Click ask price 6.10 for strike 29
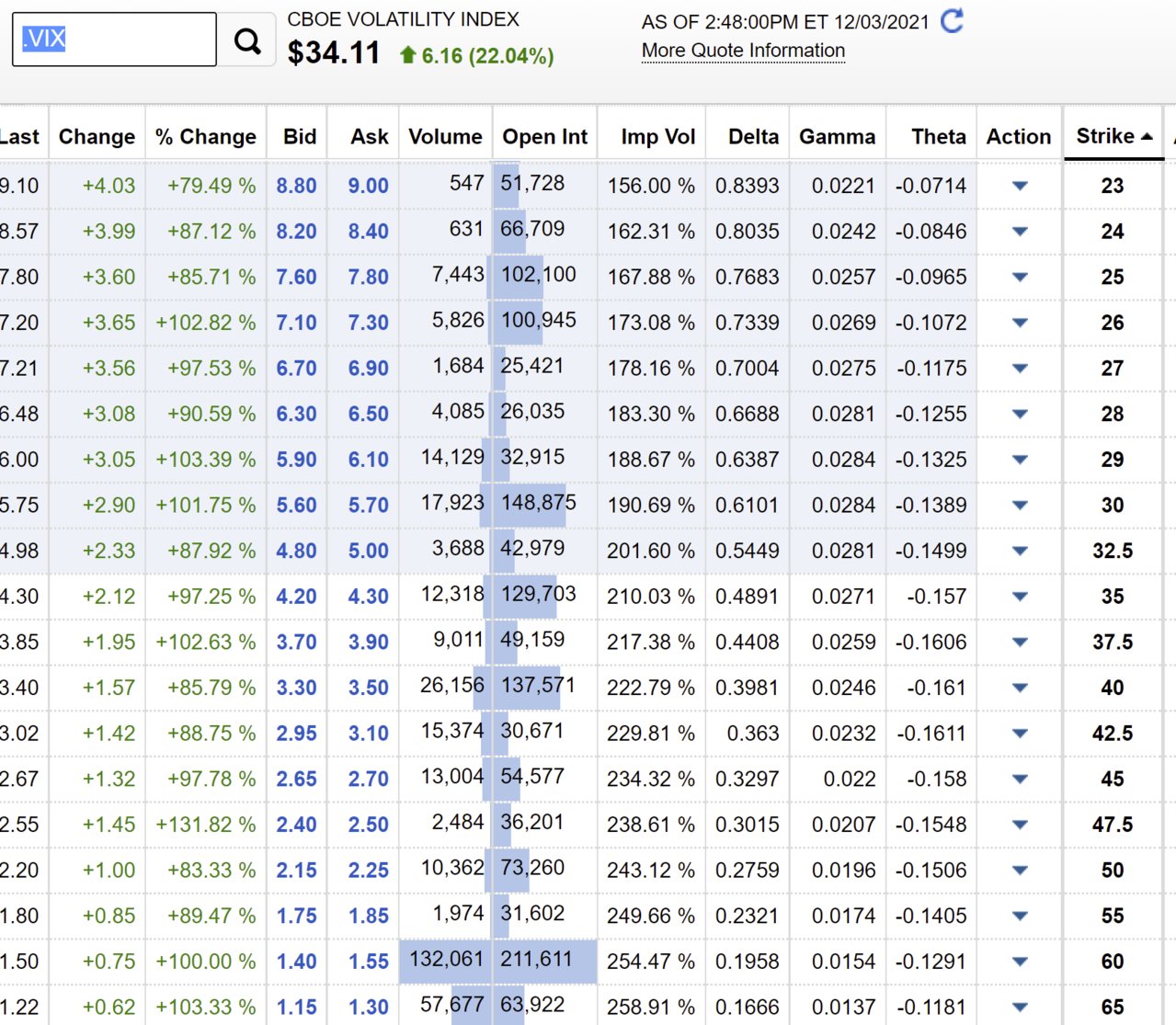The height and width of the screenshot is (1025, 1176). tap(368, 460)
